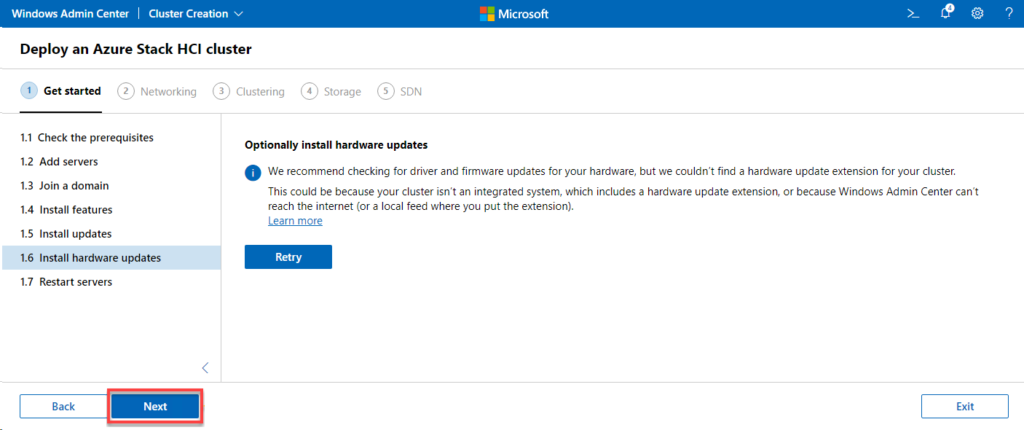Click the Optionally install hardware updates heading

[336, 144]
